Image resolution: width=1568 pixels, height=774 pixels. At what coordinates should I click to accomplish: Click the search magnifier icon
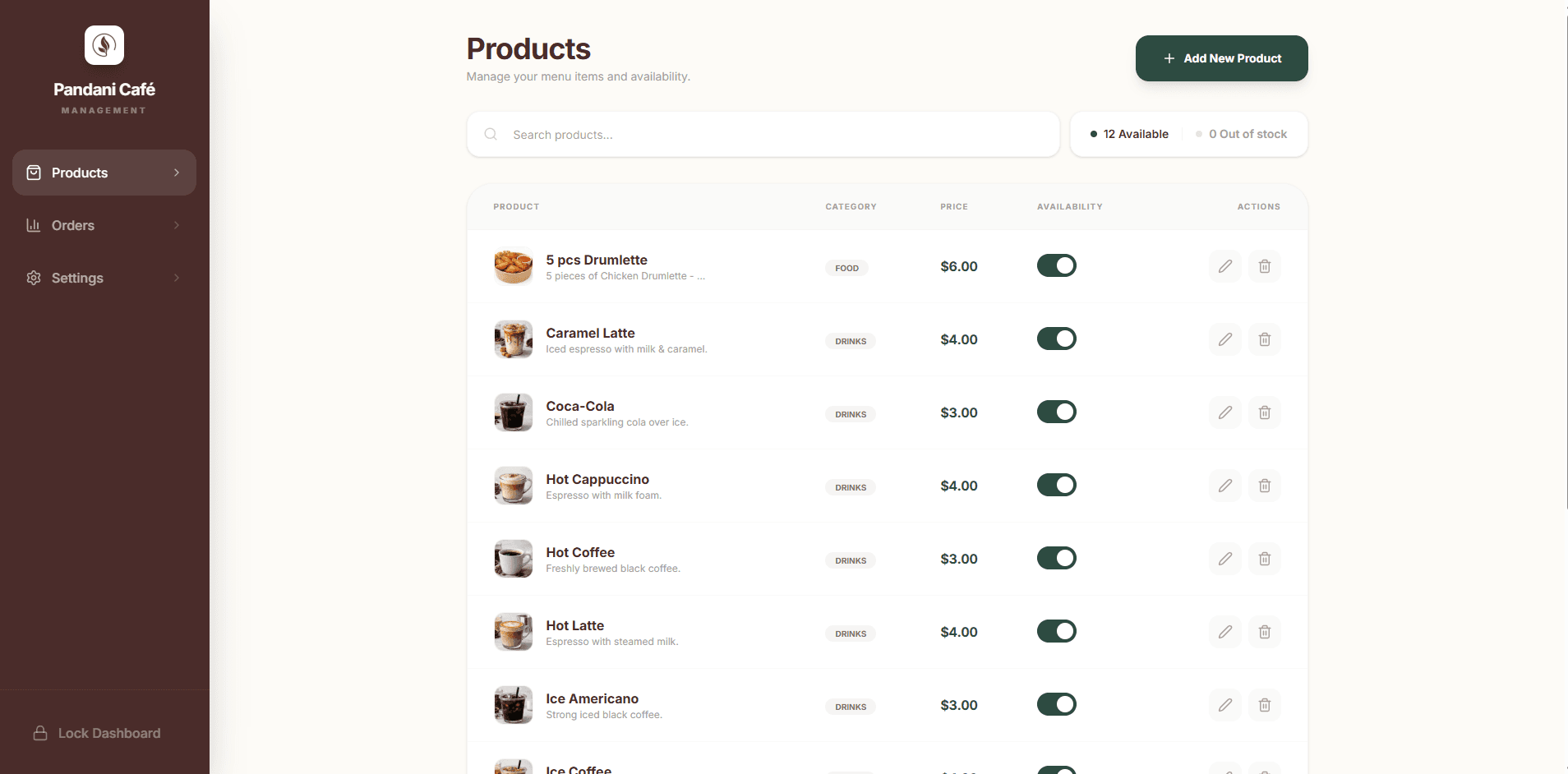491,134
